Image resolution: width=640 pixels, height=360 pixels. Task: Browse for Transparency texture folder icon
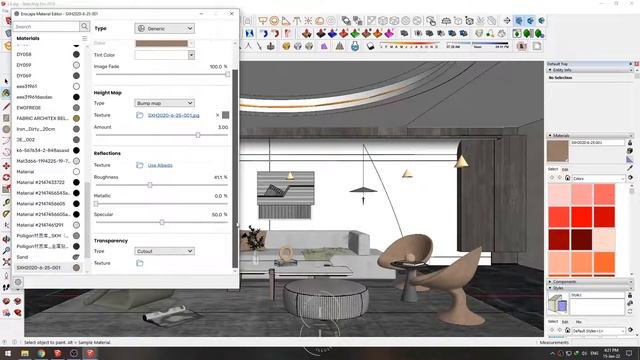(140, 263)
